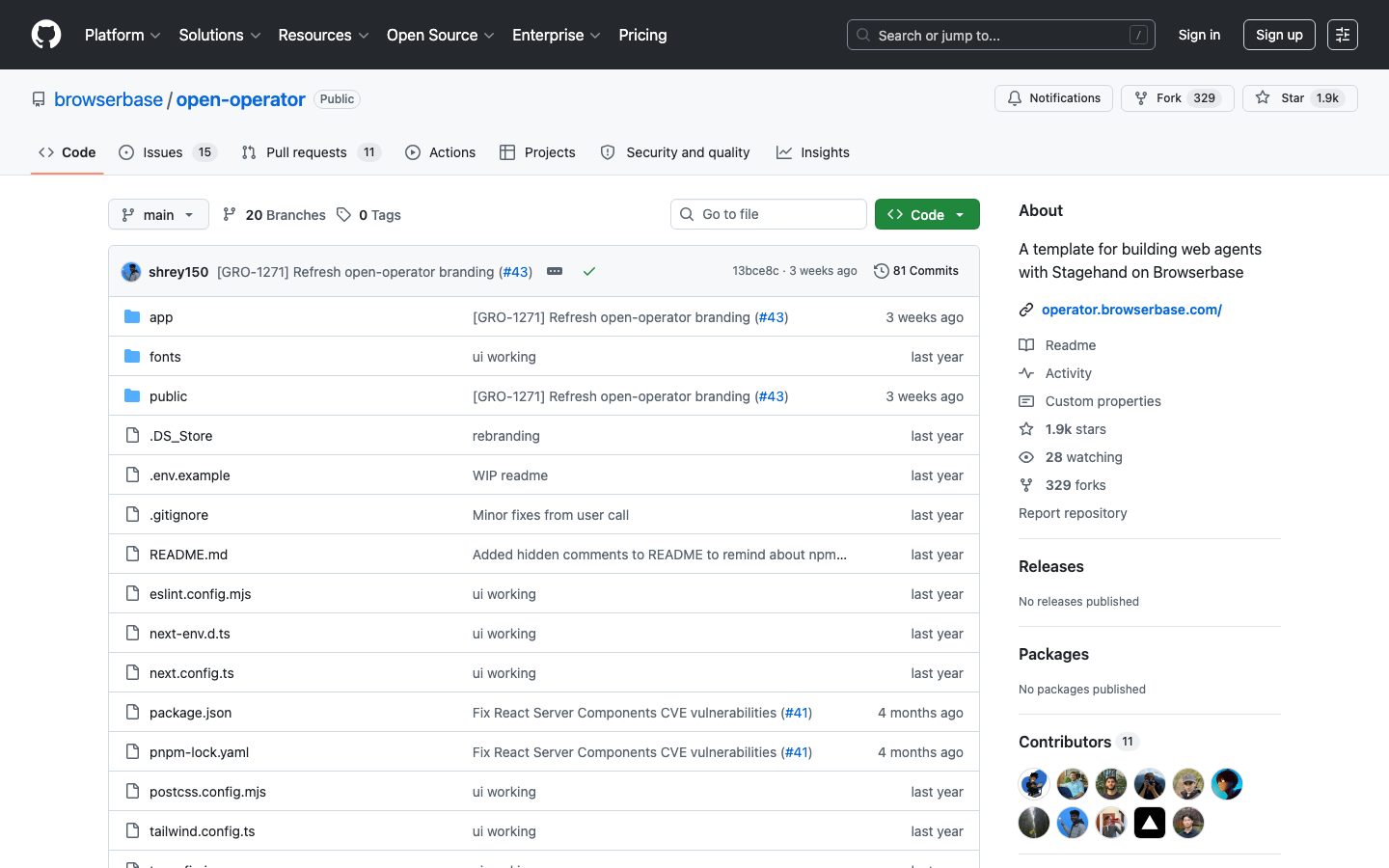Open the main branch dropdown
The height and width of the screenshot is (868, 1389).
[x=158, y=214]
